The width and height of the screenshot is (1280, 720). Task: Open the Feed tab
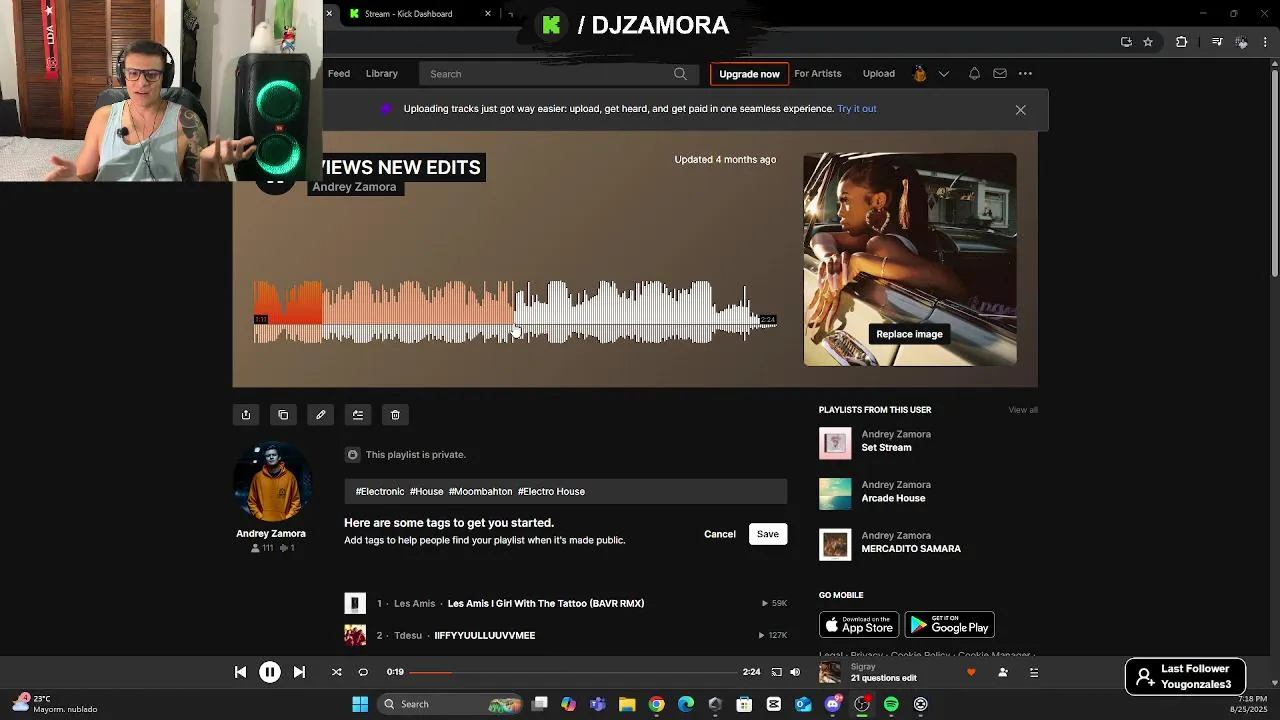339,73
